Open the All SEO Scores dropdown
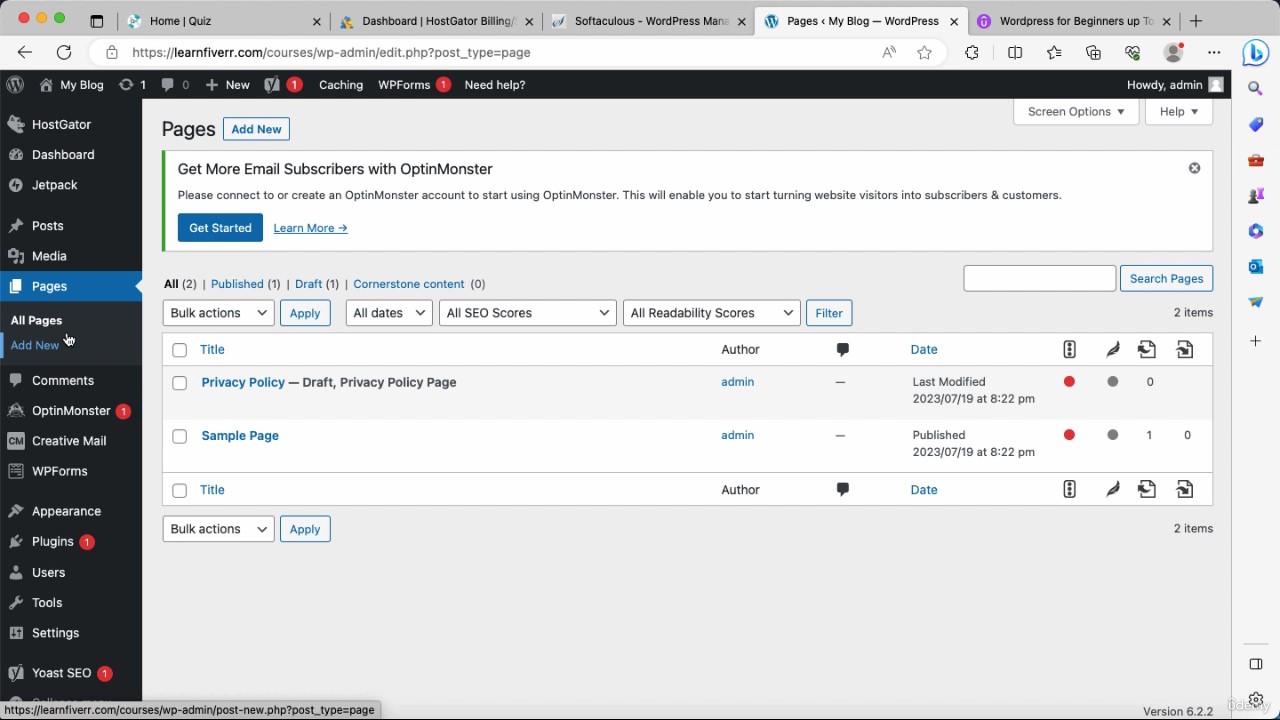 point(527,313)
